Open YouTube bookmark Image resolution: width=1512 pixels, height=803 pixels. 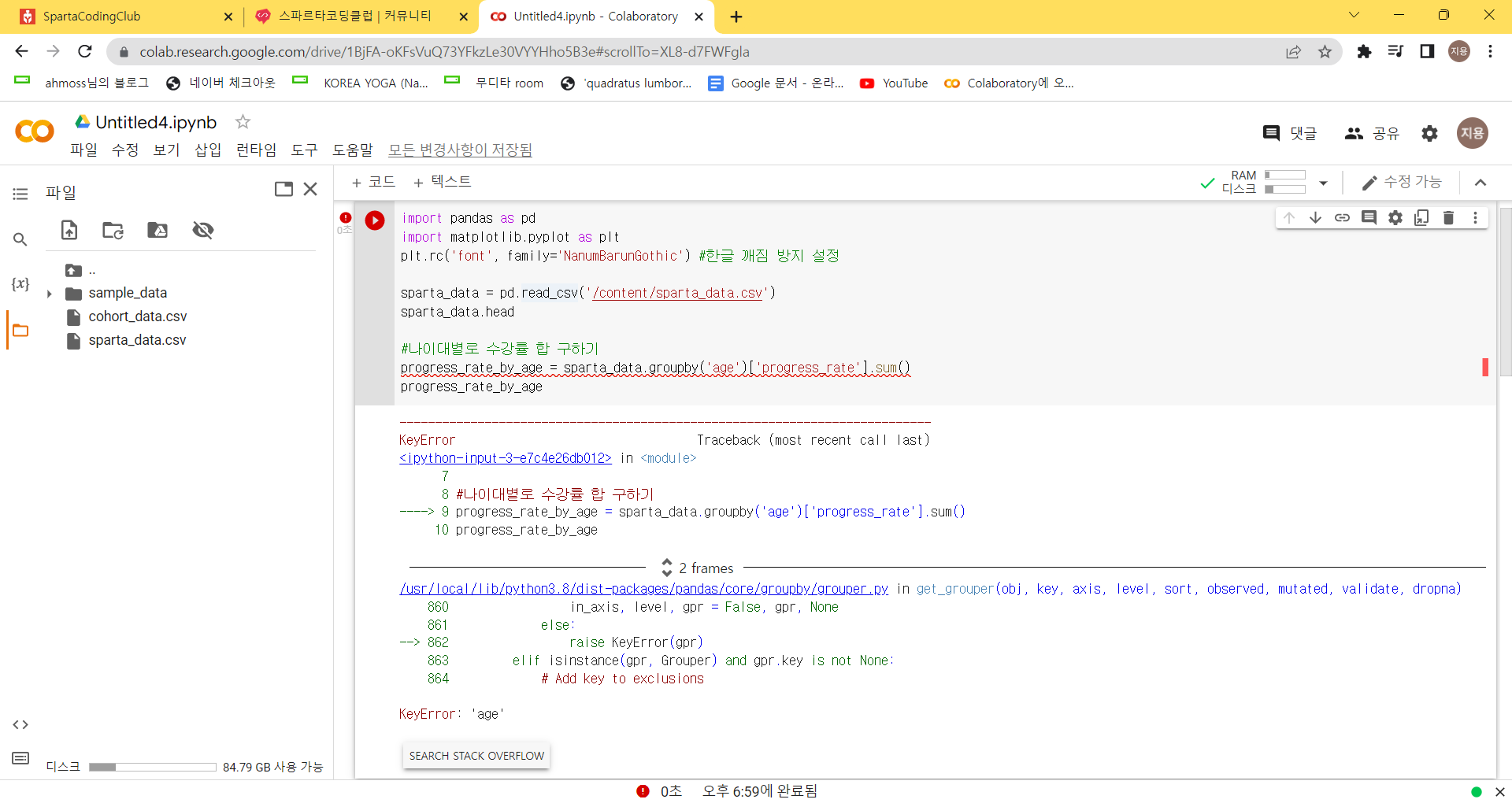894,83
